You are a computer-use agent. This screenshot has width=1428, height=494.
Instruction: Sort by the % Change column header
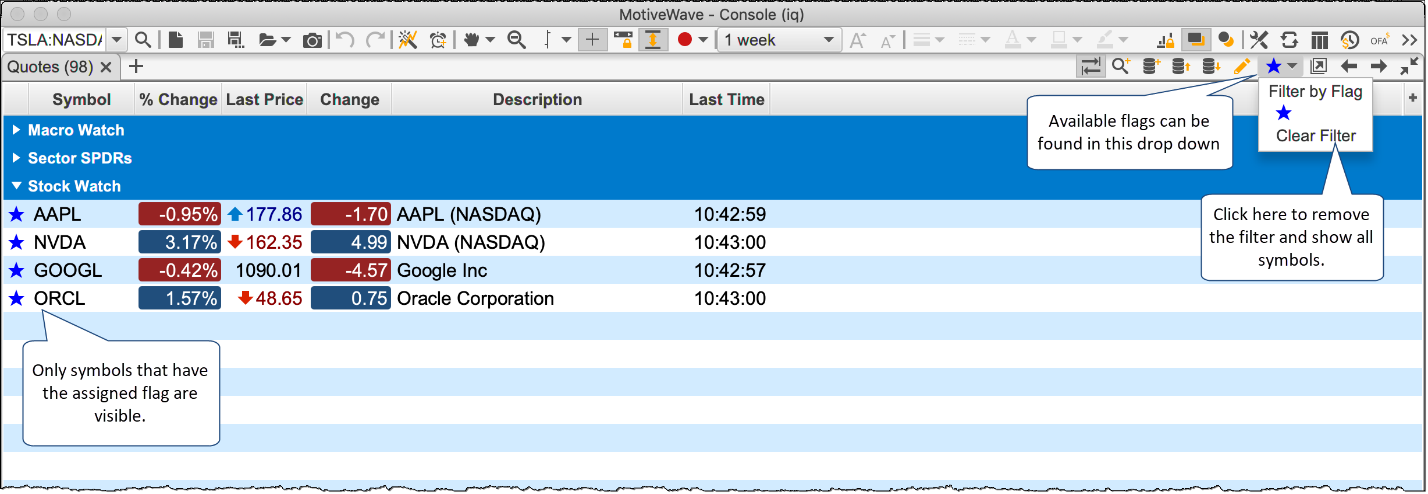pos(178,99)
